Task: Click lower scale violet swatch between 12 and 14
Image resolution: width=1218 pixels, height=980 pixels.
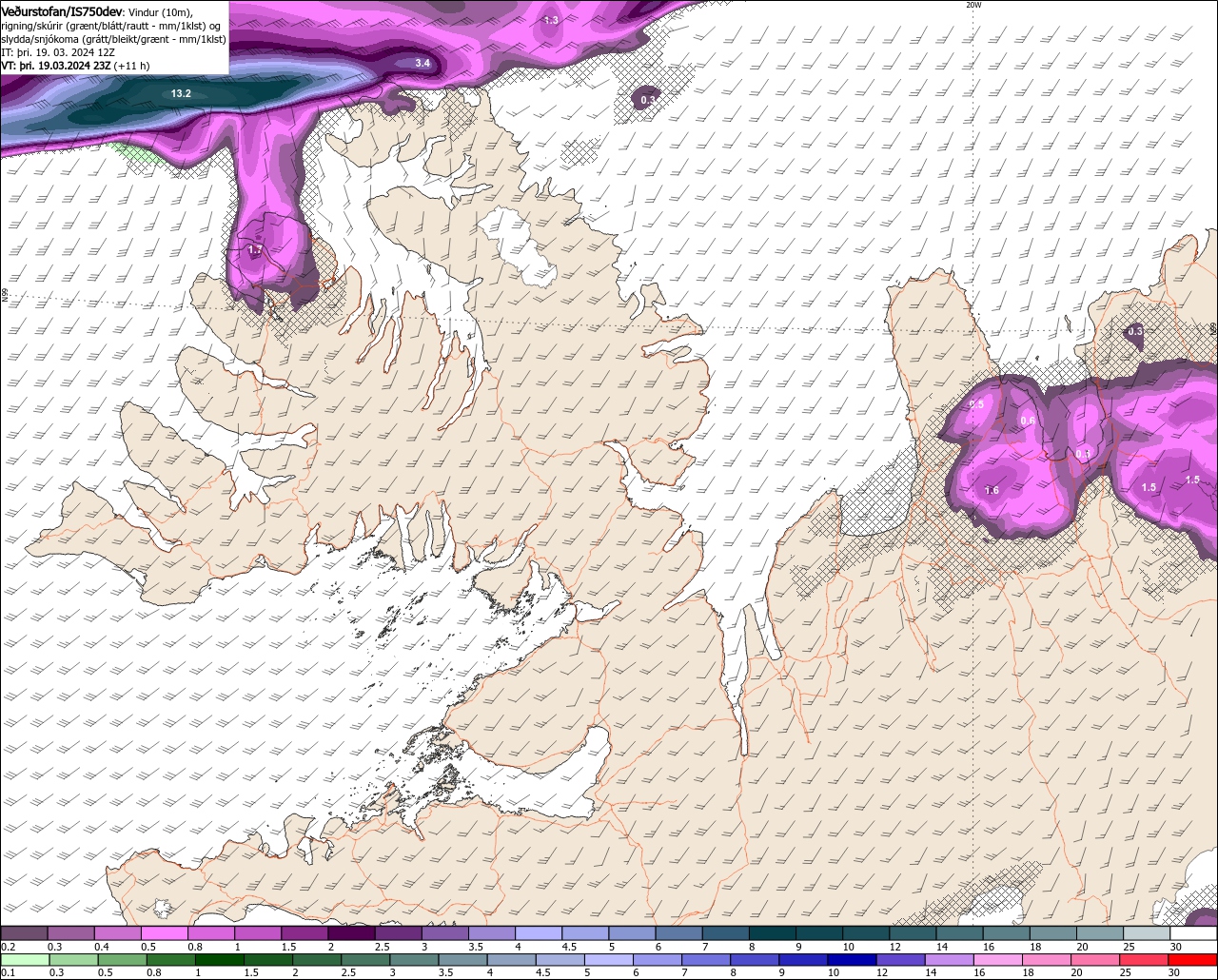Action: click(900, 960)
